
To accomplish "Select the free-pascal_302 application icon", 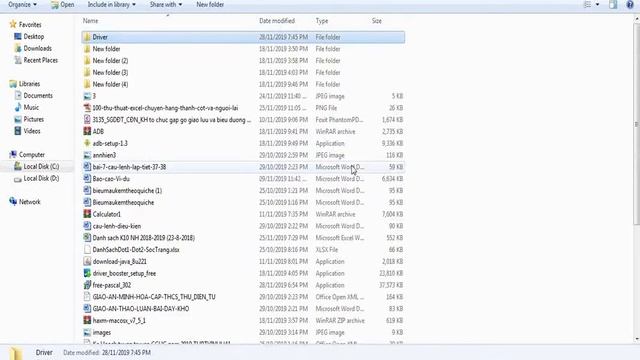I will click(87, 285).
